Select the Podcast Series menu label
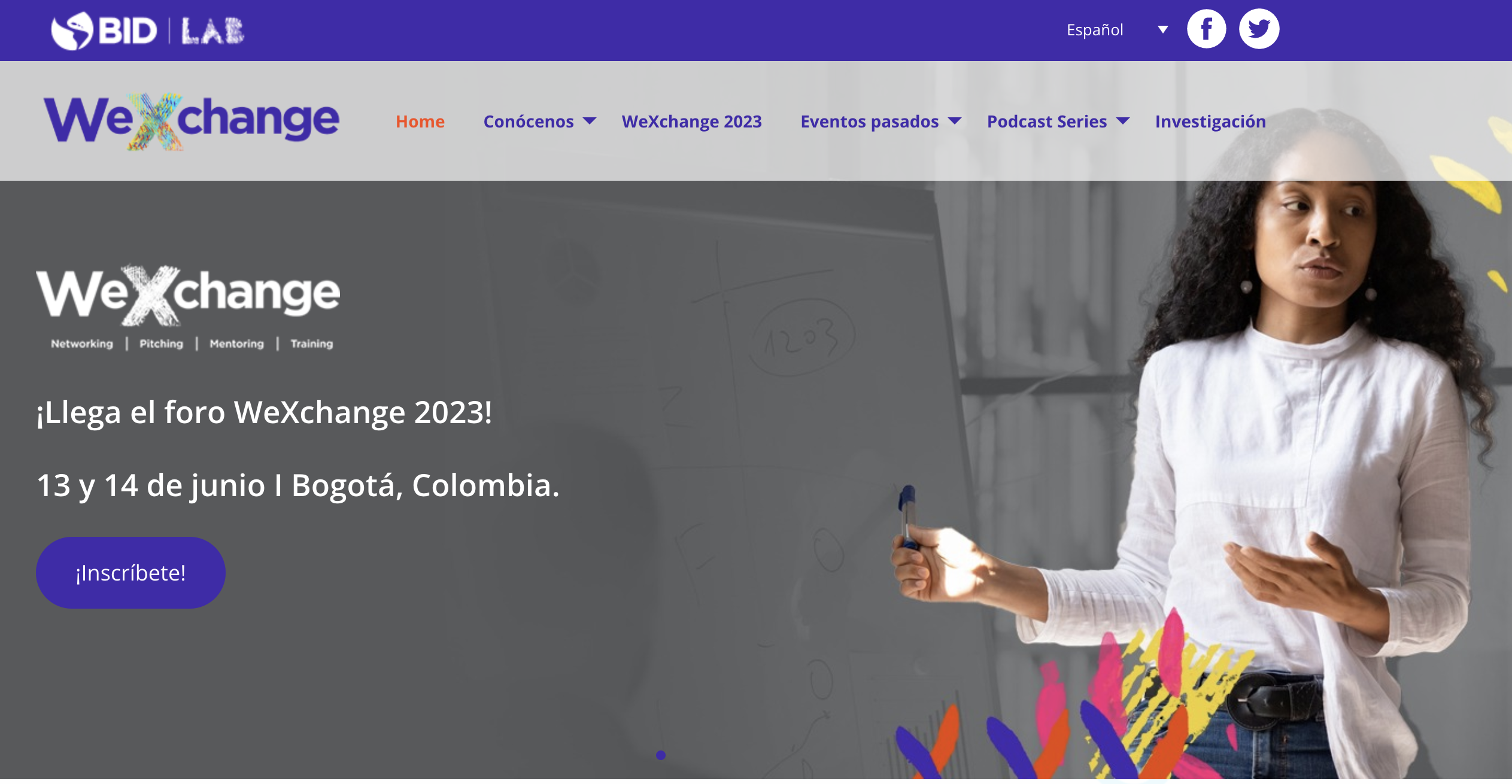 pos(1047,121)
